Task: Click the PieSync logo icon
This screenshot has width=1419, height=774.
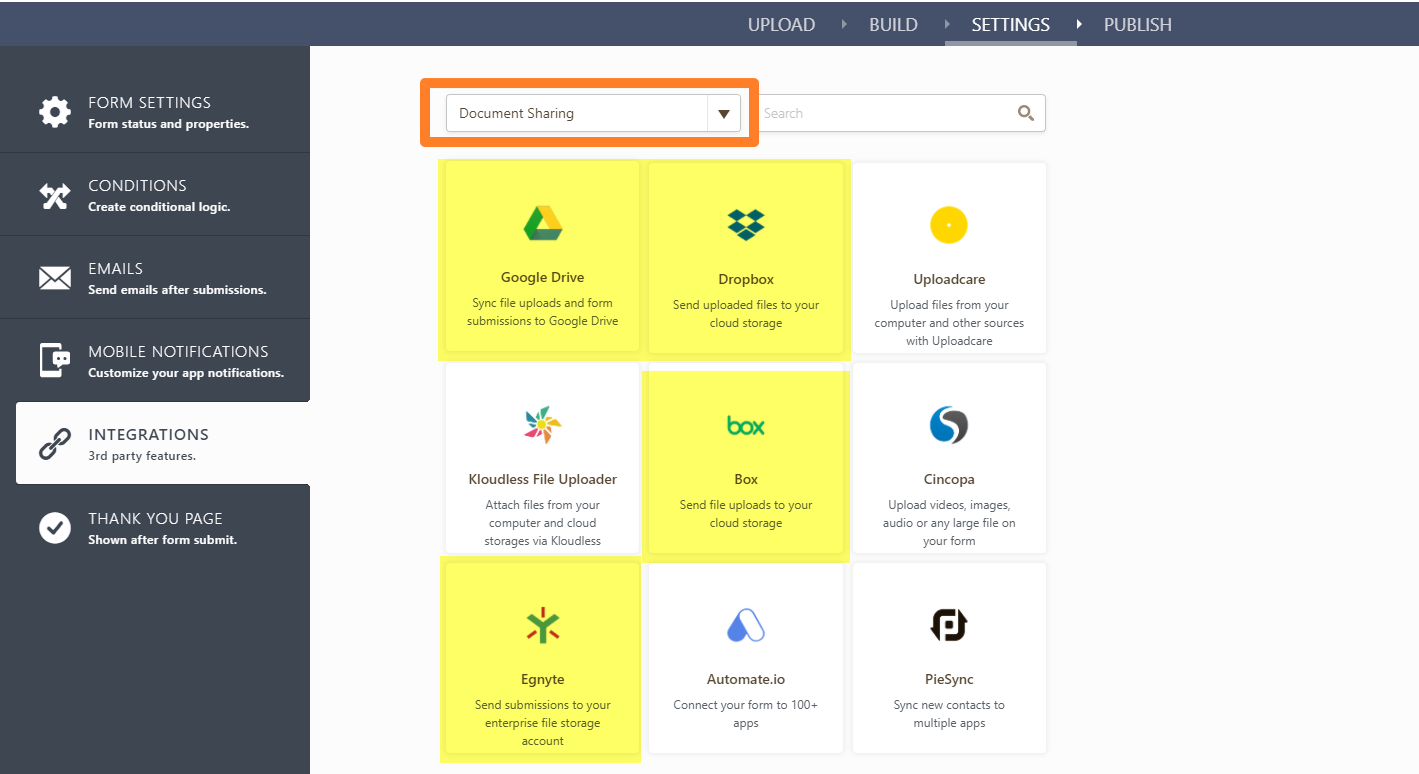Action: tap(948, 626)
